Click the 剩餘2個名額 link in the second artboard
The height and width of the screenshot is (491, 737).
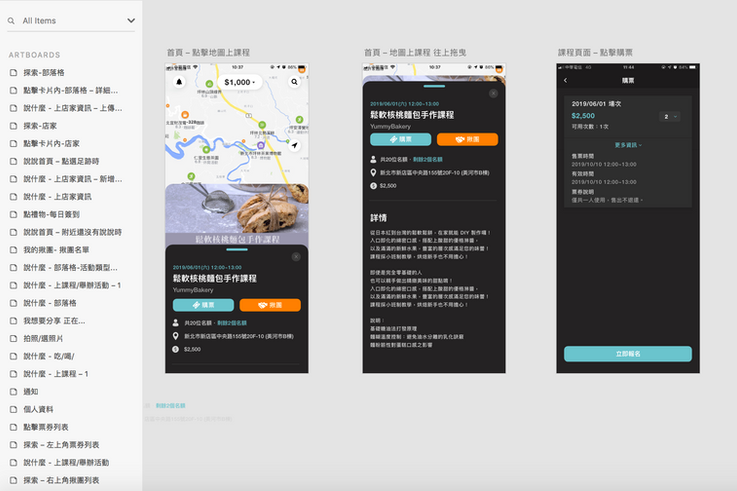tap(428, 159)
